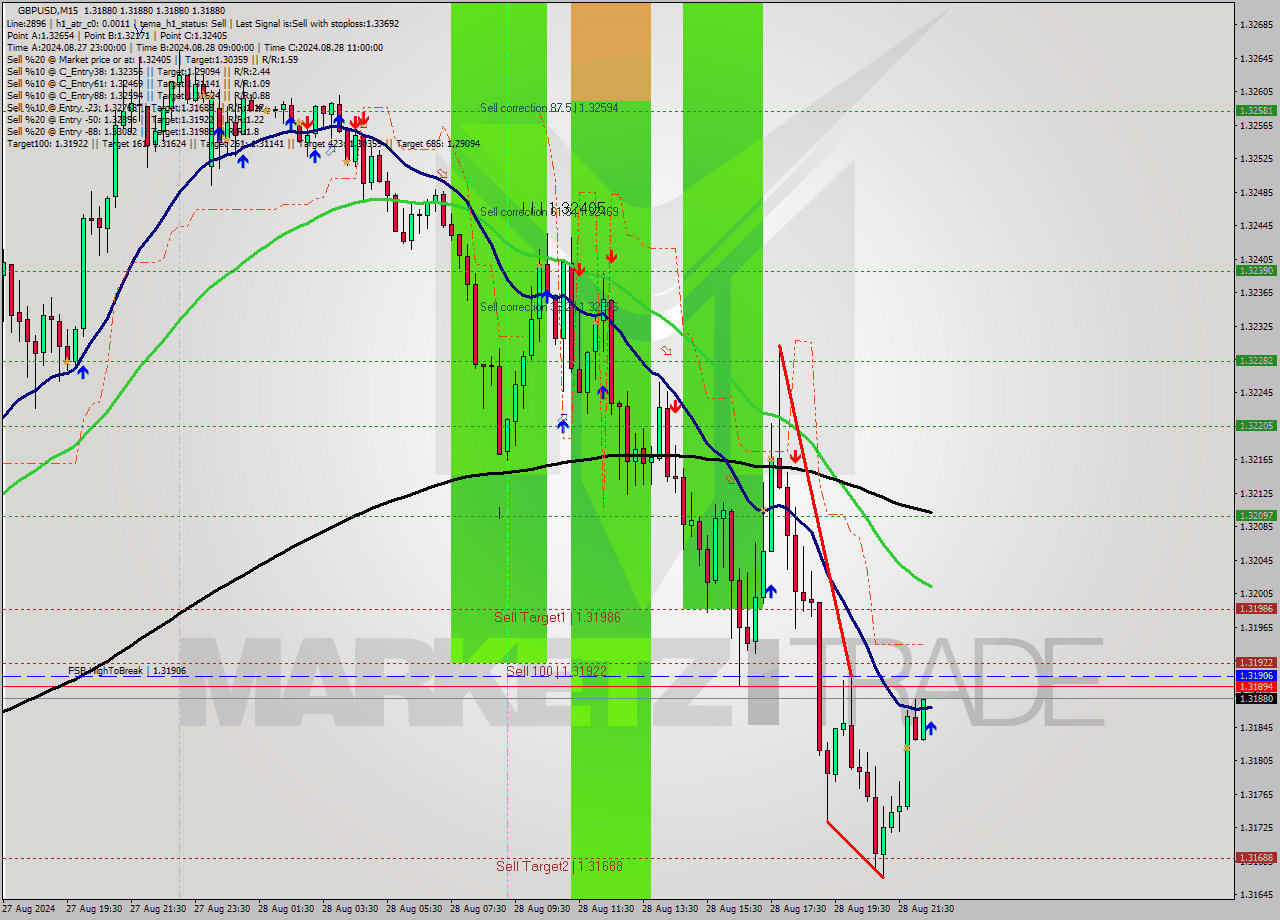The image size is (1280, 920).
Task: Click the red 1.31922 price tag
Action: 1256,662
